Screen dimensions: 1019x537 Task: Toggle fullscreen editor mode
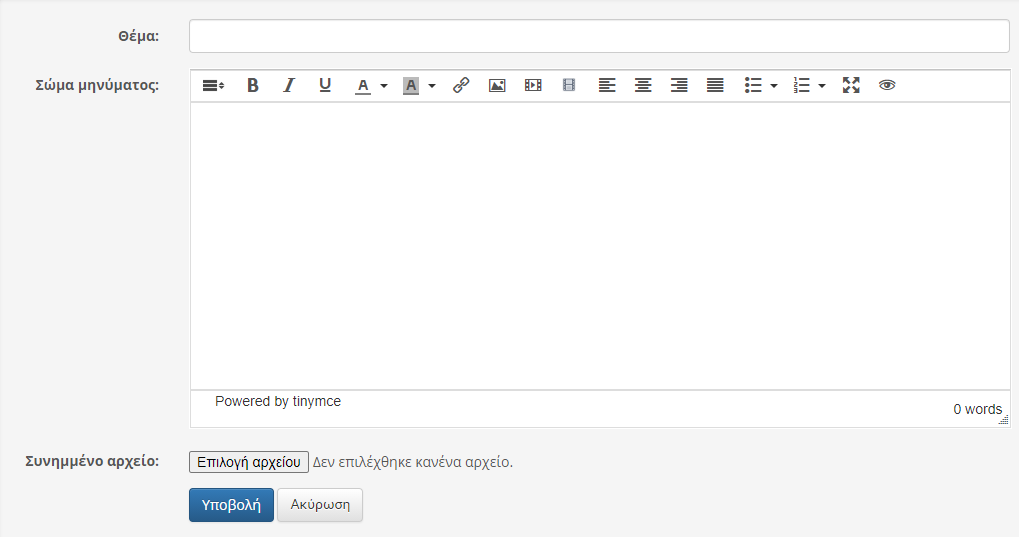coord(851,86)
